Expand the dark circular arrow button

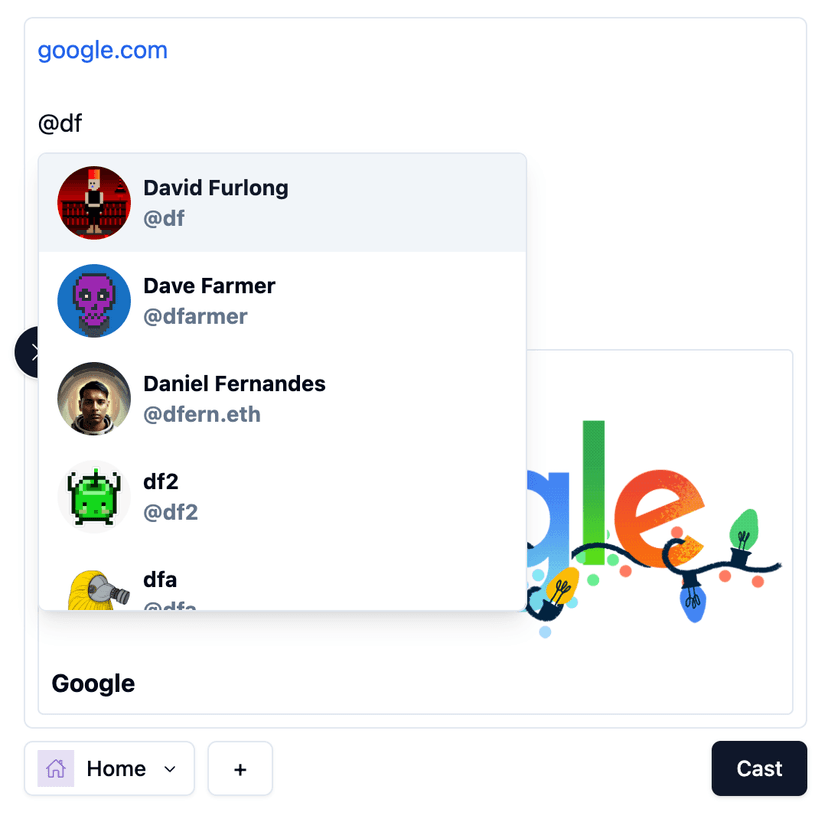click(x=27, y=352)
